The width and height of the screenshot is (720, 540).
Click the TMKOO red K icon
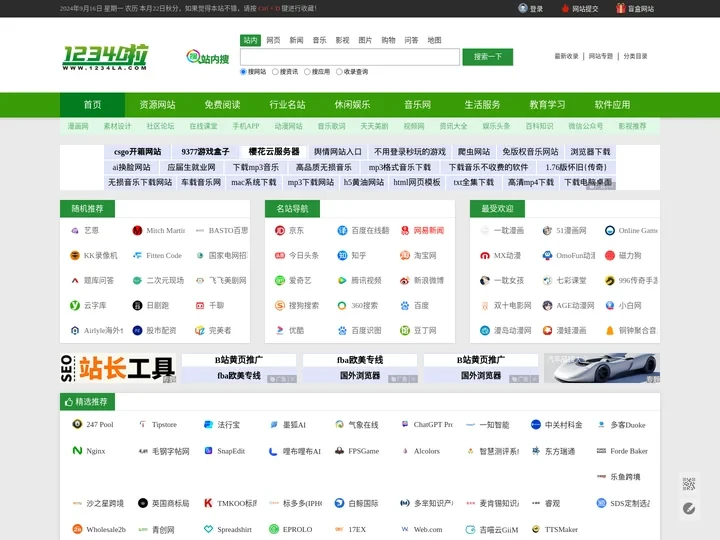[208, 503]
